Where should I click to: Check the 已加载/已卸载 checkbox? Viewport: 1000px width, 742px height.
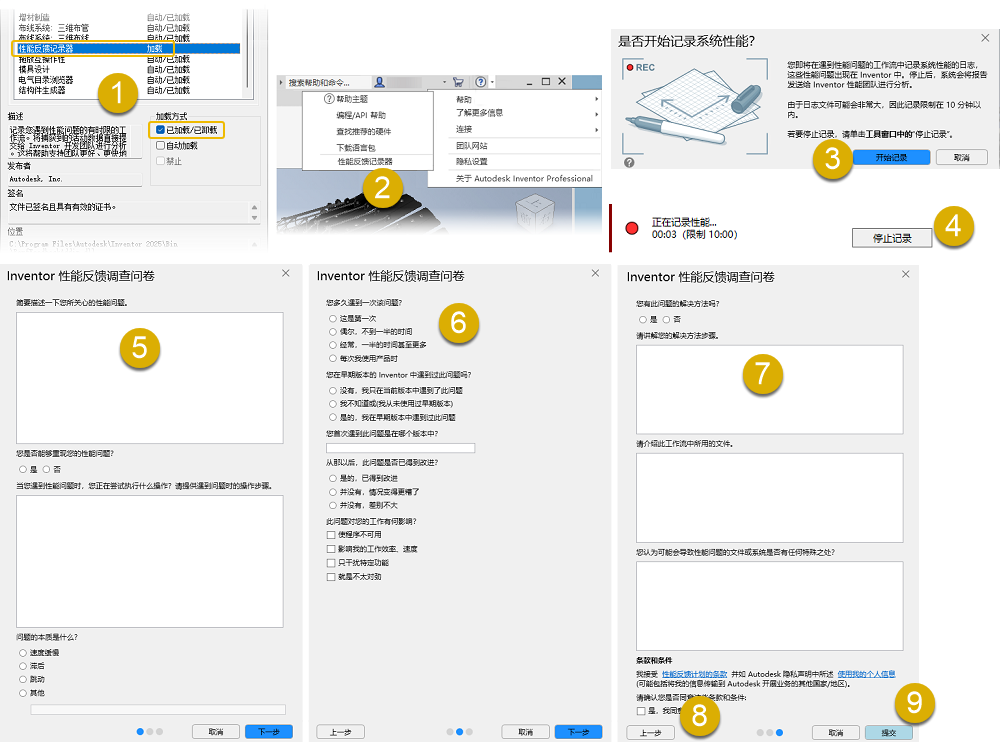point(161,130)
